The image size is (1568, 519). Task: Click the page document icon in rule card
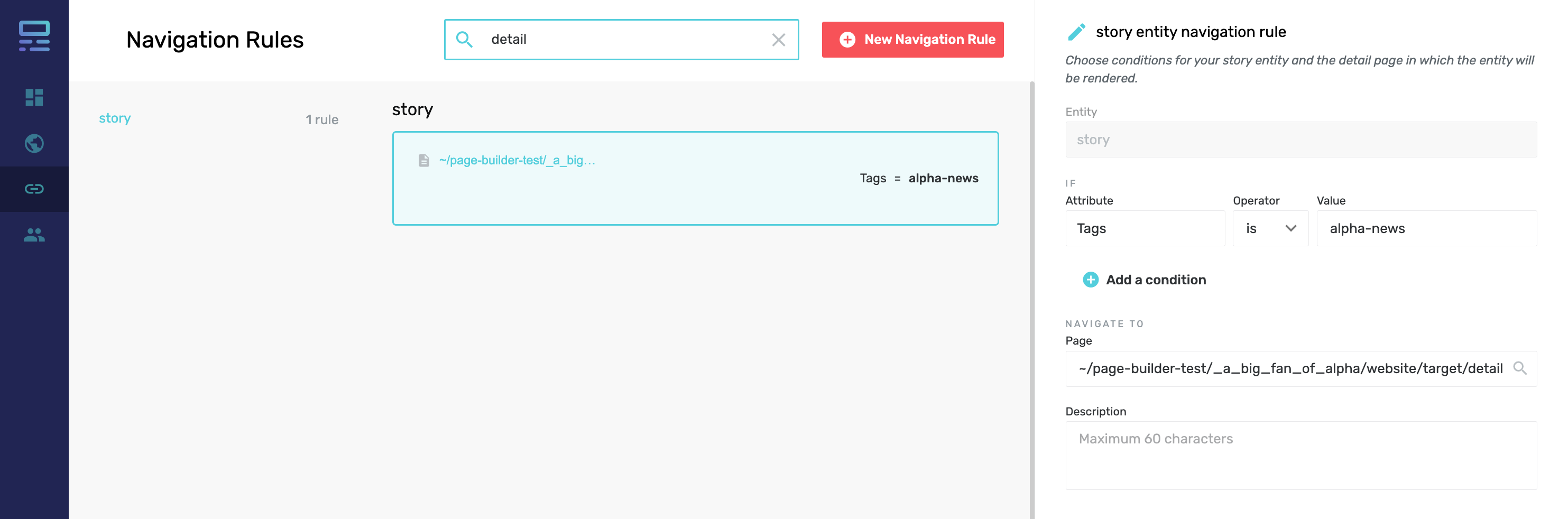pos(423,160)
